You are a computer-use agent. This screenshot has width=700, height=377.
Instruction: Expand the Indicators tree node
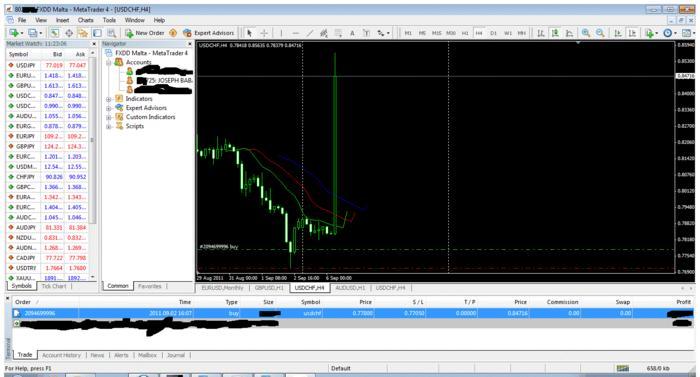[108, 99]
